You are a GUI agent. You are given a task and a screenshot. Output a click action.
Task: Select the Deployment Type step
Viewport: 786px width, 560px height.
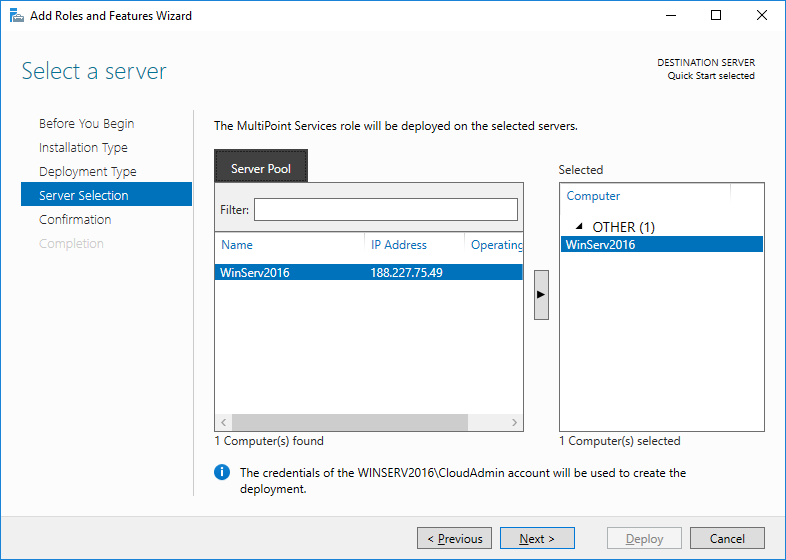tap(87, 172)
